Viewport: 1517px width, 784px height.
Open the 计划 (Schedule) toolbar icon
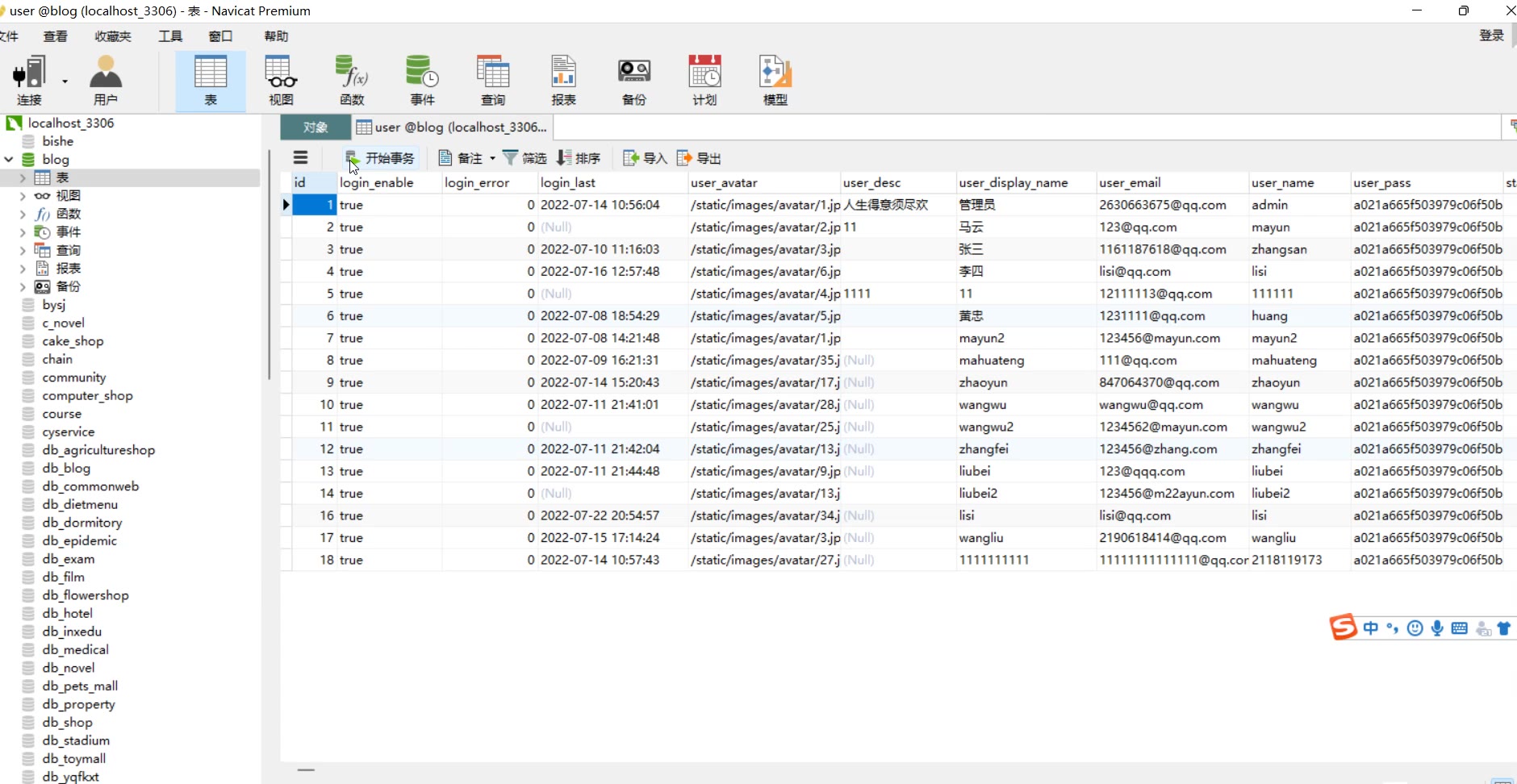[x=704, y=80]
